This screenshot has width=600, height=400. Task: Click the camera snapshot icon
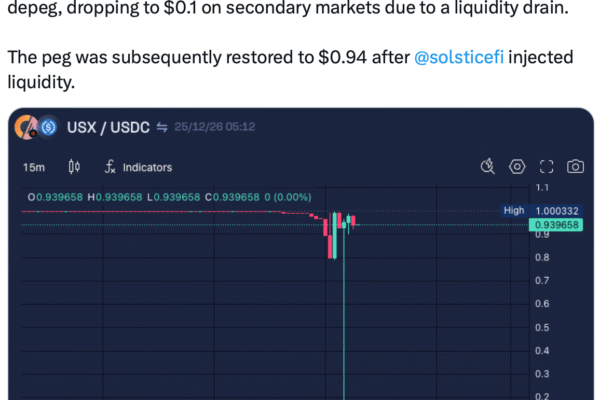[x=575, y=167]
